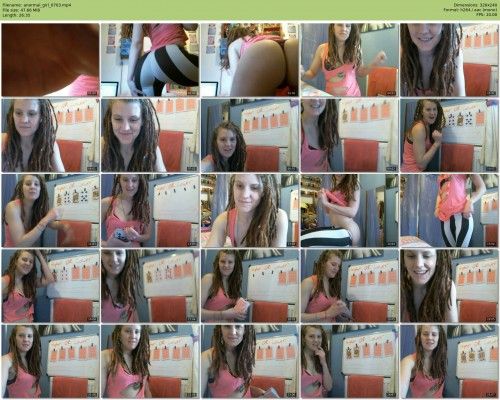Open thumbnail of woman looking down shuffling cards
500x400 pixels.
pos(349,286)
